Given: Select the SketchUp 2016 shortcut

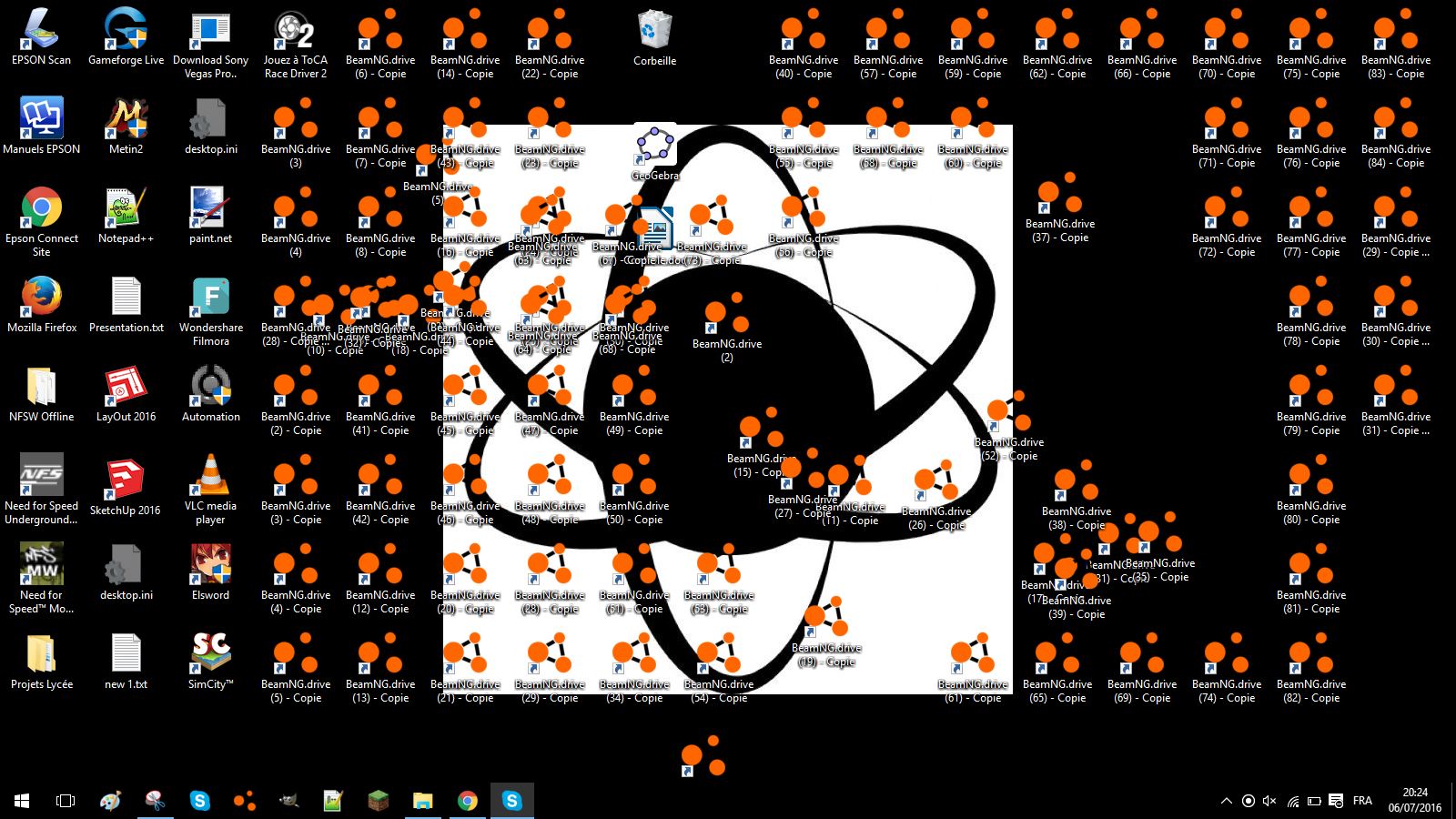Looking at the screenshot, I should 126,488.
